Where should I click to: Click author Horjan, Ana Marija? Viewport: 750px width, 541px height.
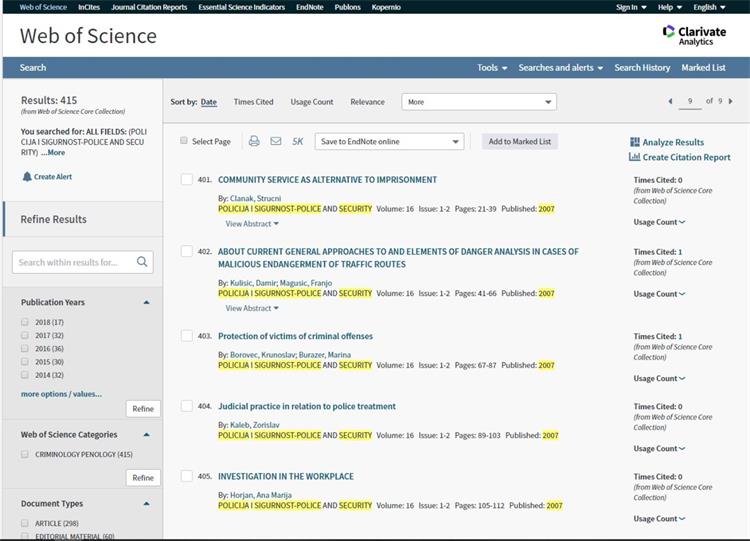[x=261, y=495]
